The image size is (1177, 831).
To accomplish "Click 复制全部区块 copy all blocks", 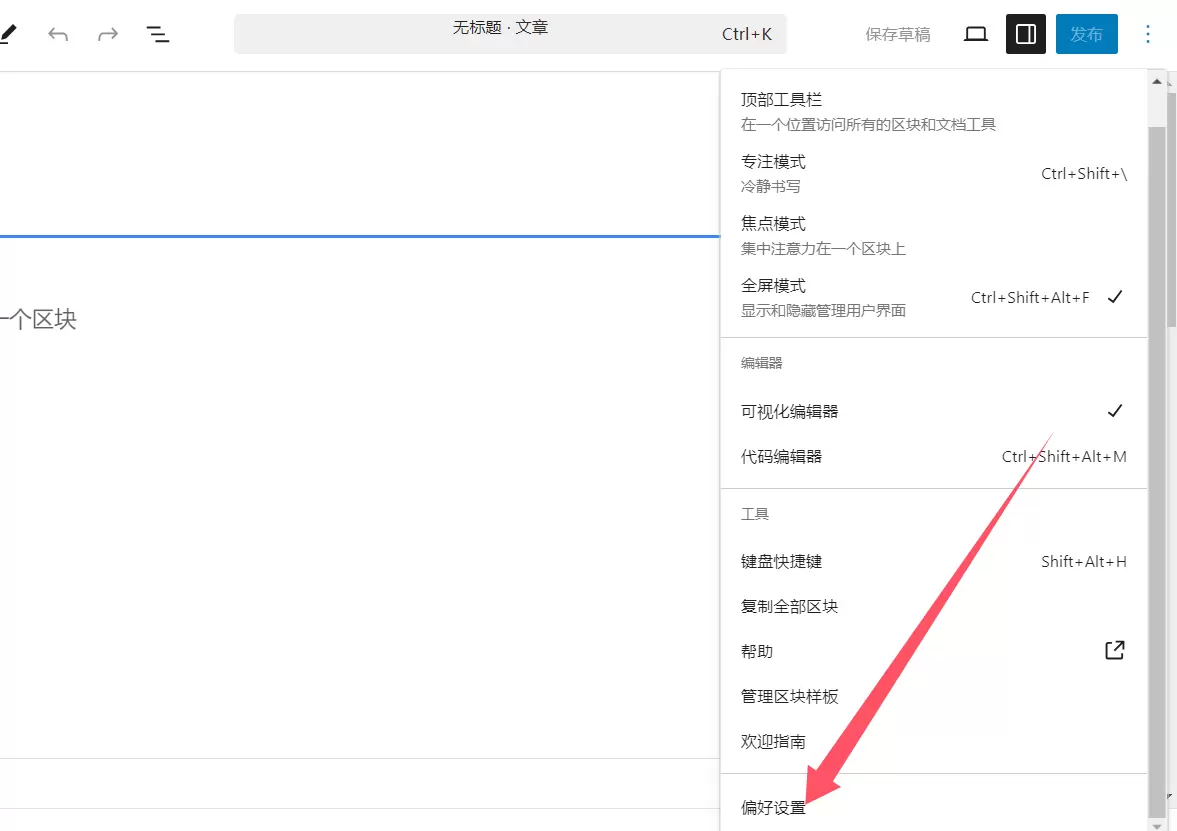I will (x=933, y=607).
